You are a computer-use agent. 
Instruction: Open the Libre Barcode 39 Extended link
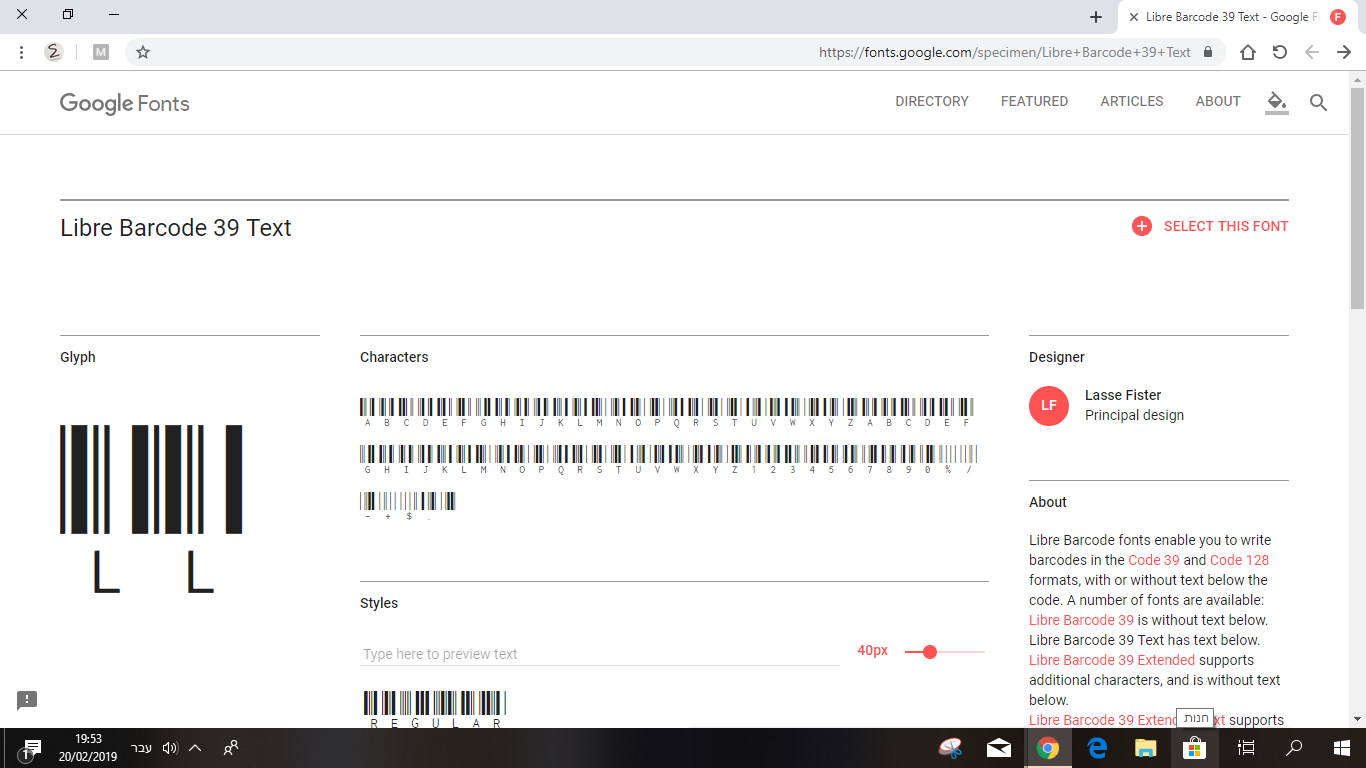(x=1112, y=660)
